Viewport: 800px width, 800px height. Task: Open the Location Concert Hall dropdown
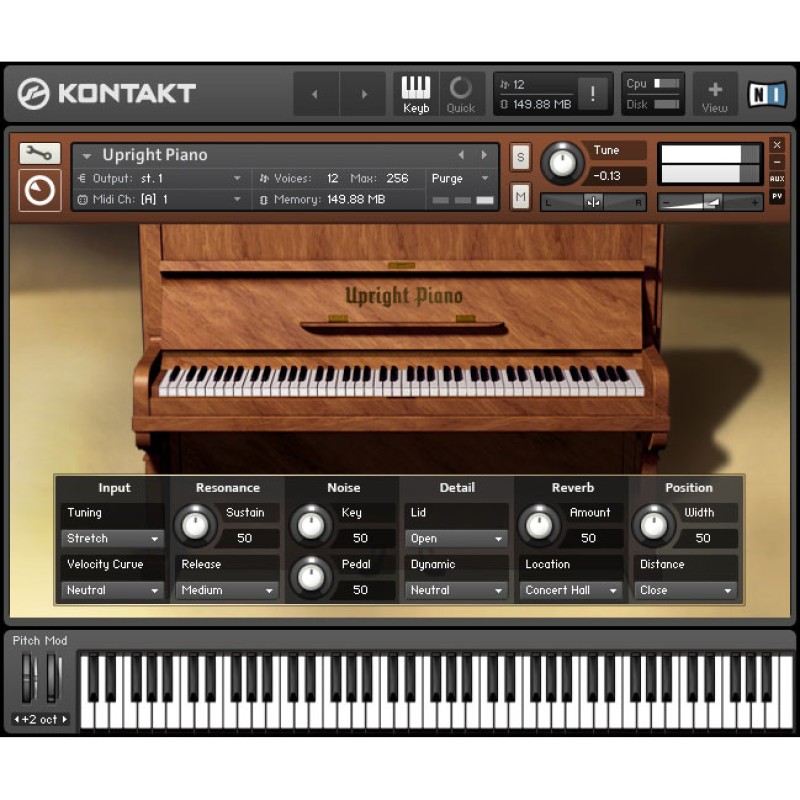pos(571,590)
